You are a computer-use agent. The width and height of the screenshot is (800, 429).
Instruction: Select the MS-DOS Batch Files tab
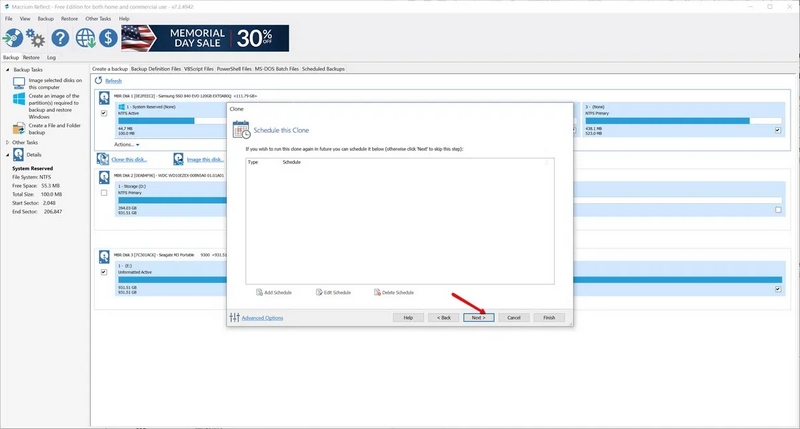pyautogui.click(x=277, y=69)
